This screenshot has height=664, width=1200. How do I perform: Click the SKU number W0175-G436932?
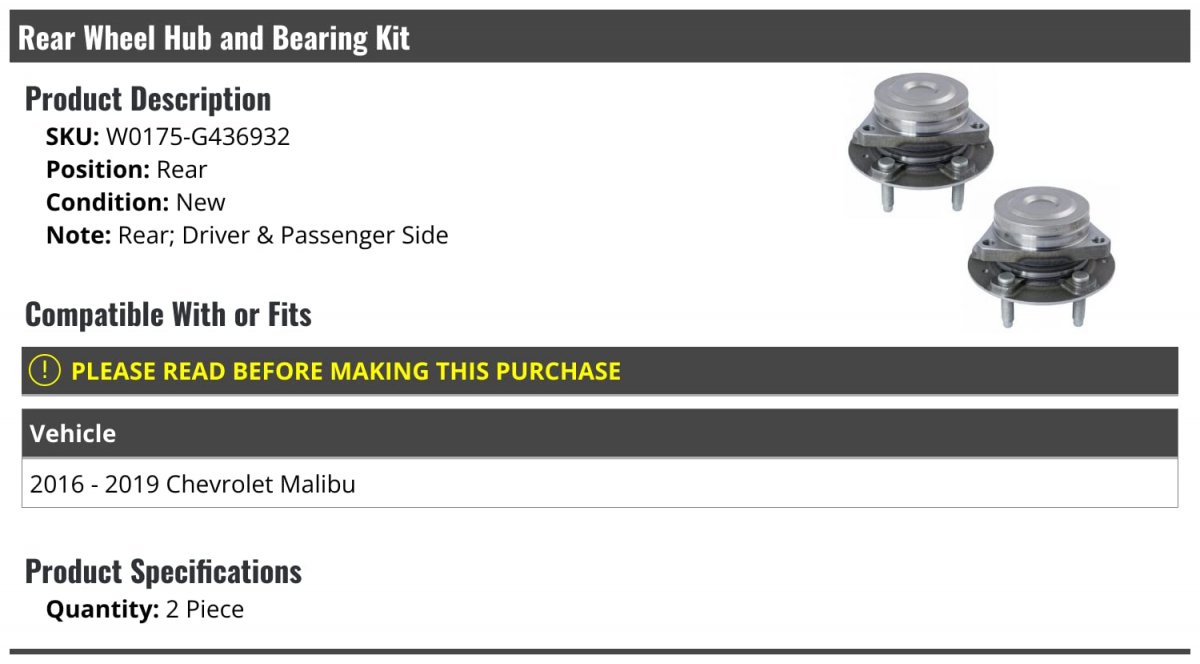[198, 137]
